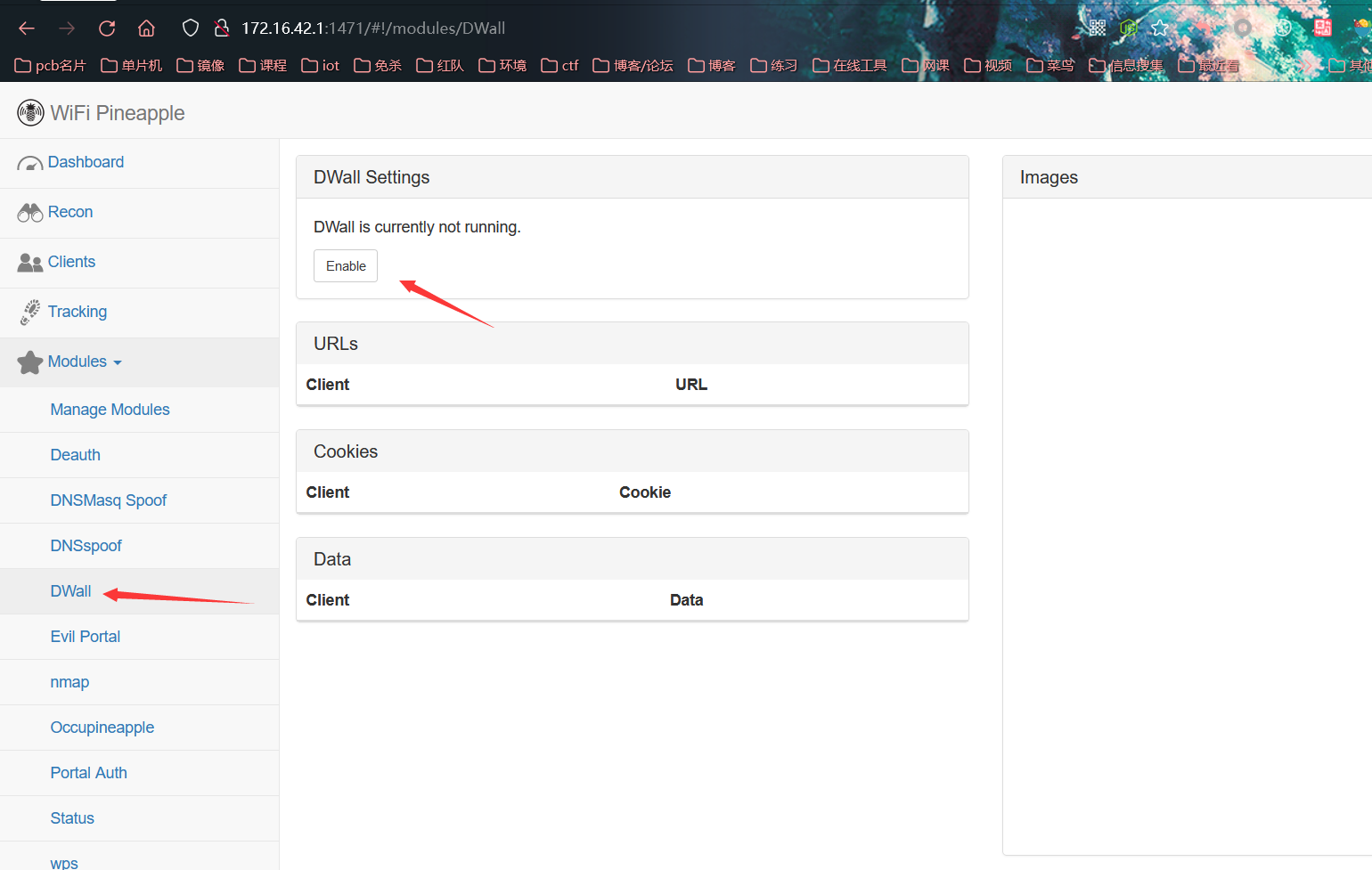Navigate back with browser back arrow
The width and height of the screenshot is (1372, 870).
point(27,28)
